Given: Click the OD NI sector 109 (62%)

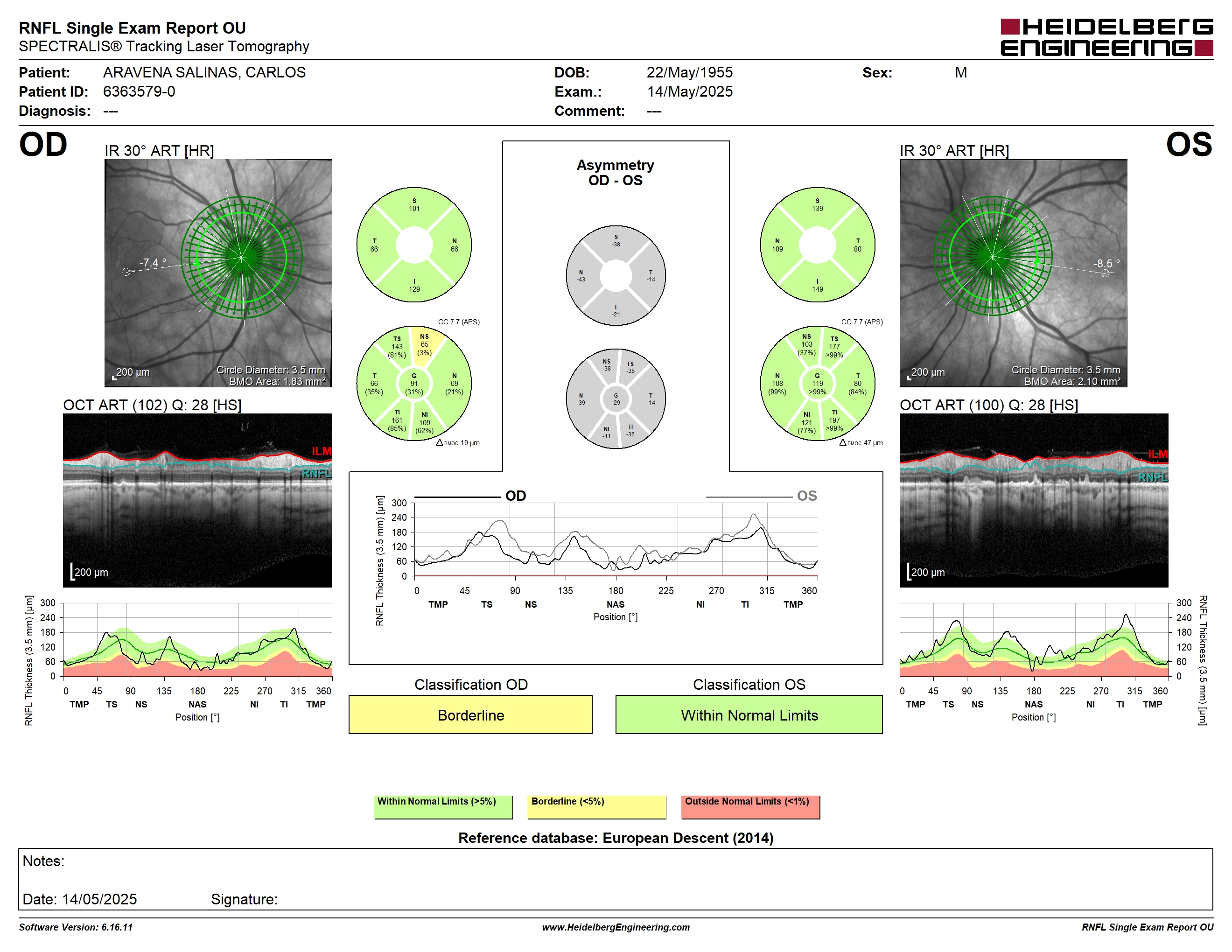Looking at the screenshot, I should pos(424,422).
